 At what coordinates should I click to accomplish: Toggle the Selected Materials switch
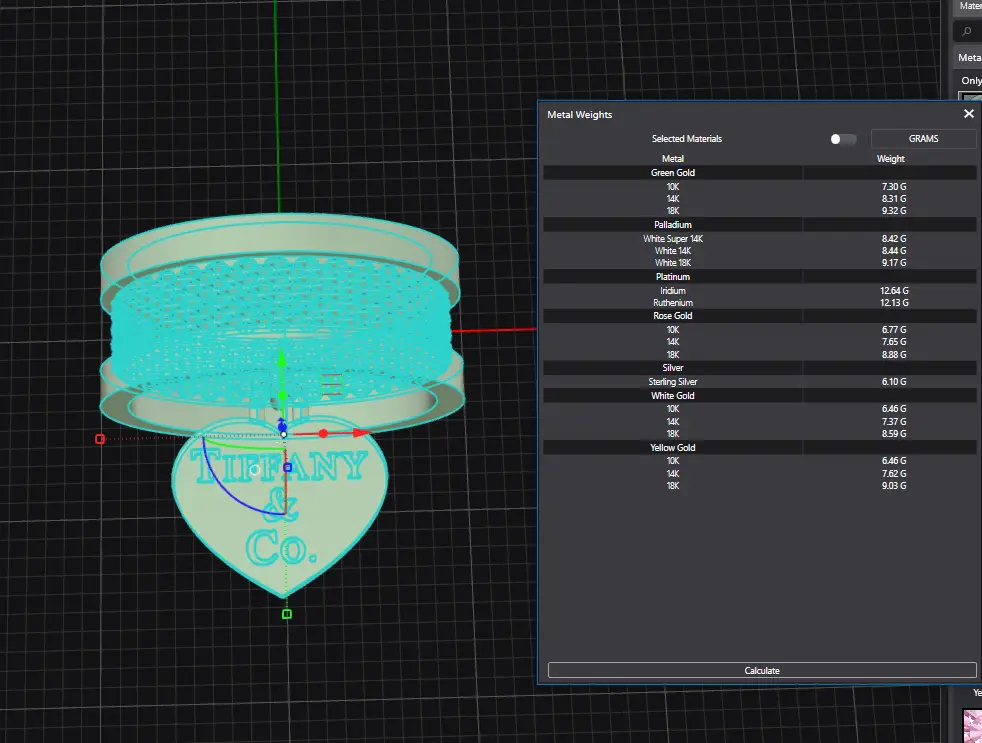(842, 139)
